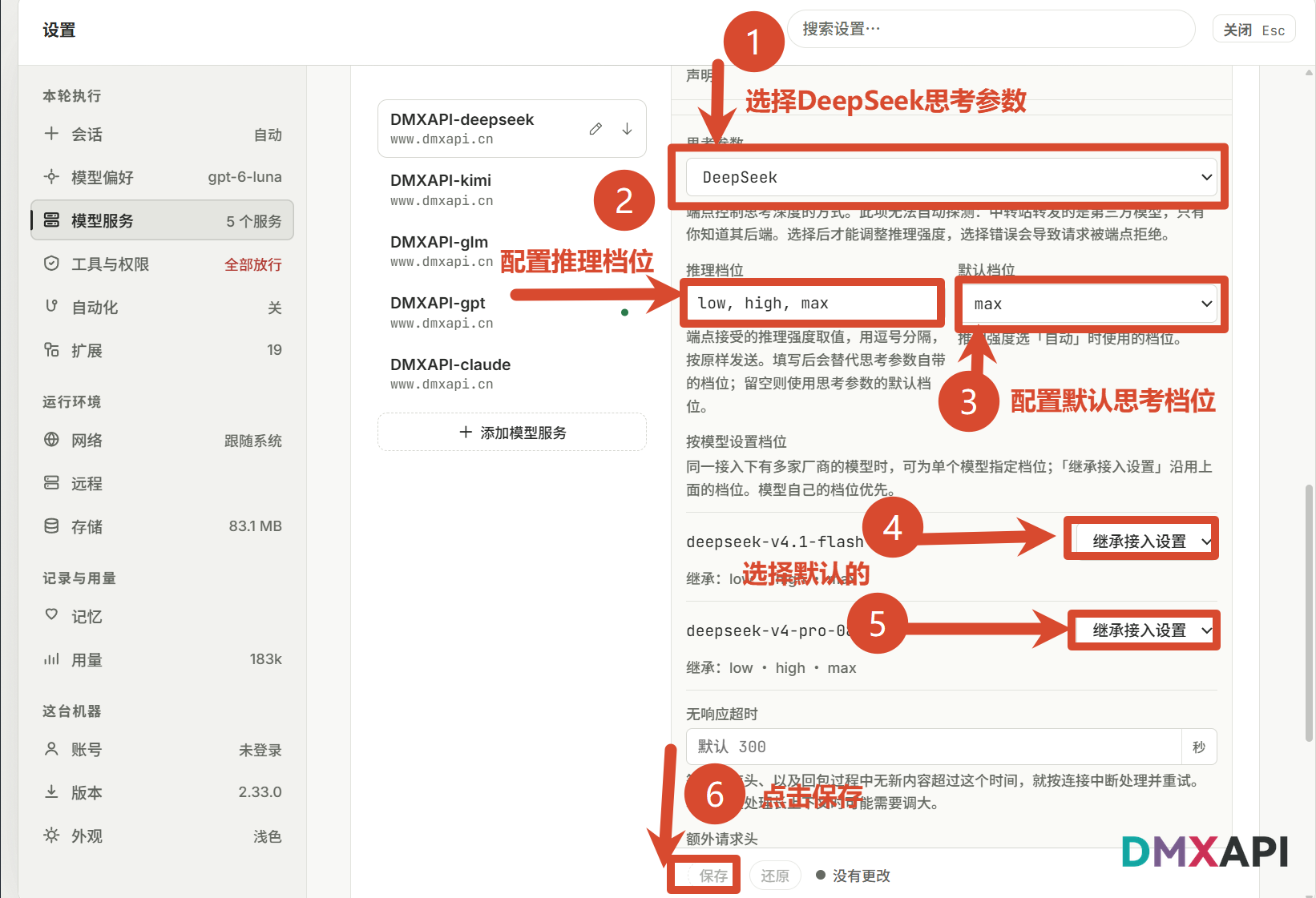The image size is (1316, 898).
Task: Open deepseek-v4-pro 继承接入设置 dropdown
Action: [1144, 630]
